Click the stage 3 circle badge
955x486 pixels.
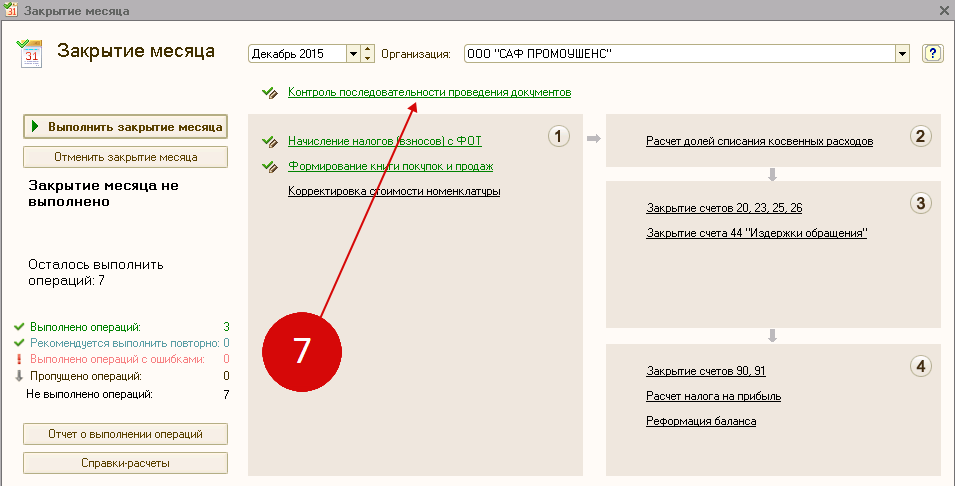921,203
